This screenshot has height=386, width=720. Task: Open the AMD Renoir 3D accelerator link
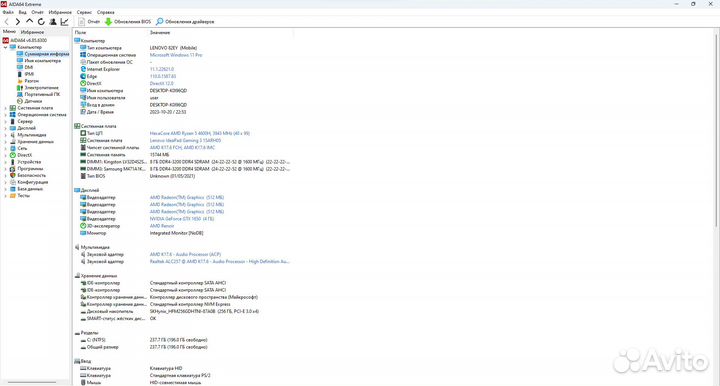[x=162, y=226]
